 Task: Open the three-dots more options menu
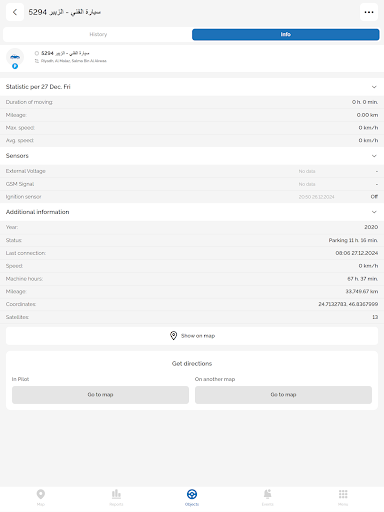[369, 12]
